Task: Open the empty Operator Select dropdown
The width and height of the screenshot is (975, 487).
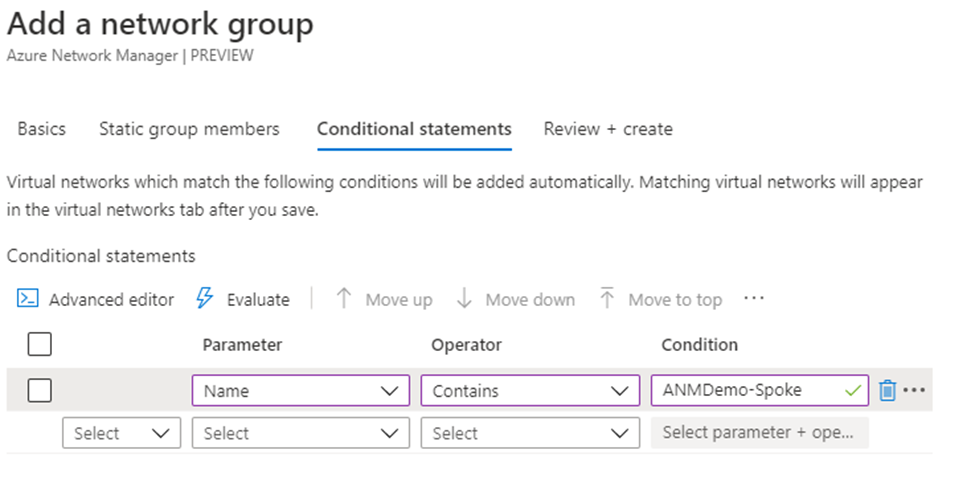Action: (x=529, y=433)
